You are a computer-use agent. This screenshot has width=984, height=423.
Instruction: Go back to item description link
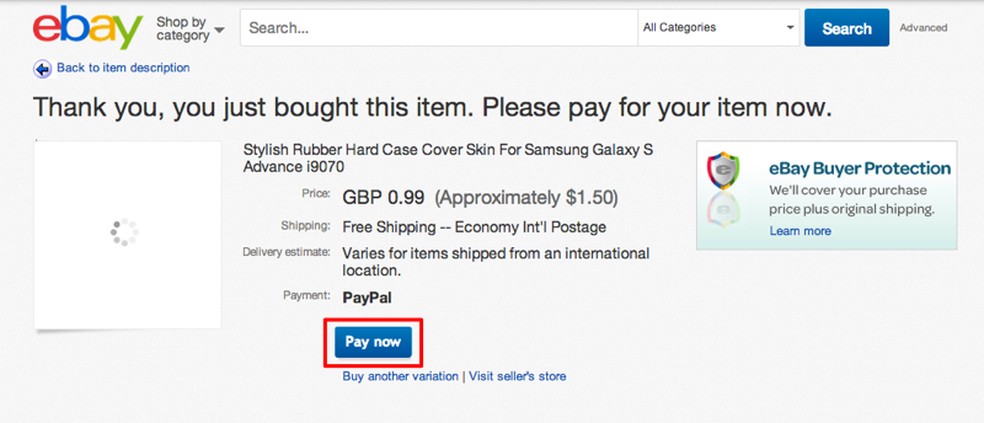coord(123,68)
